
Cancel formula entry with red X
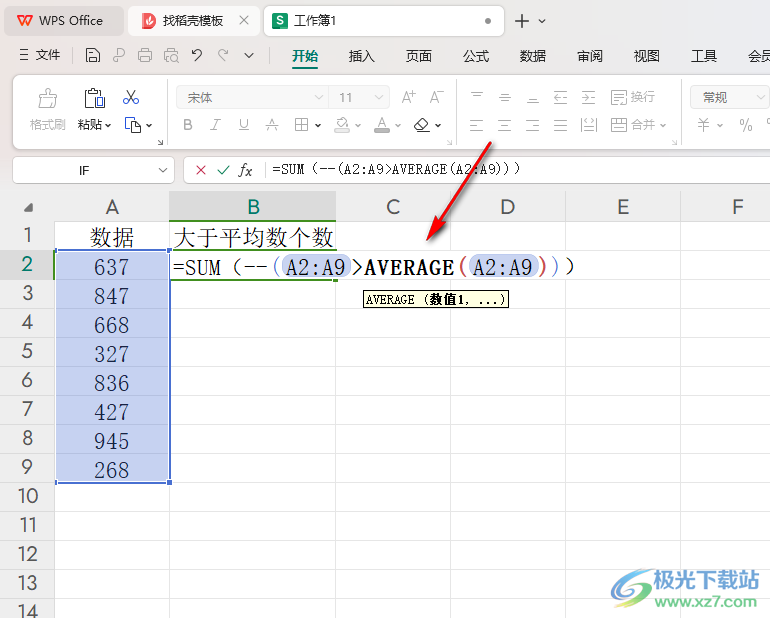click(x=200, y=170)
